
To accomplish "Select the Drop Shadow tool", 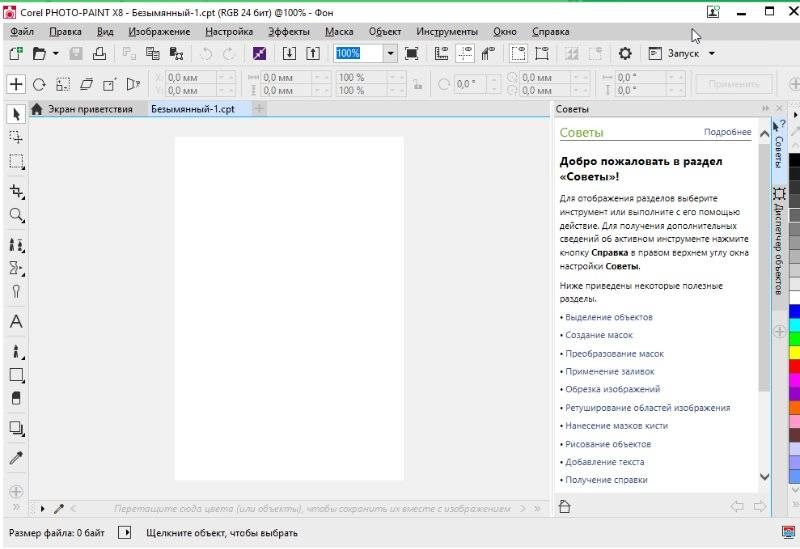I will click(x=16, y=428).
